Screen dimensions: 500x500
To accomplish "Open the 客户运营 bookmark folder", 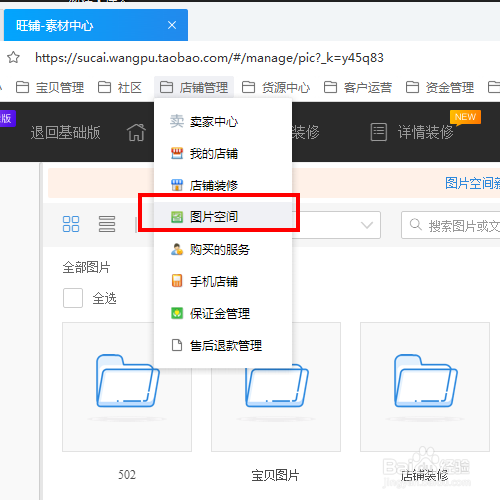I will pos(358,88).
